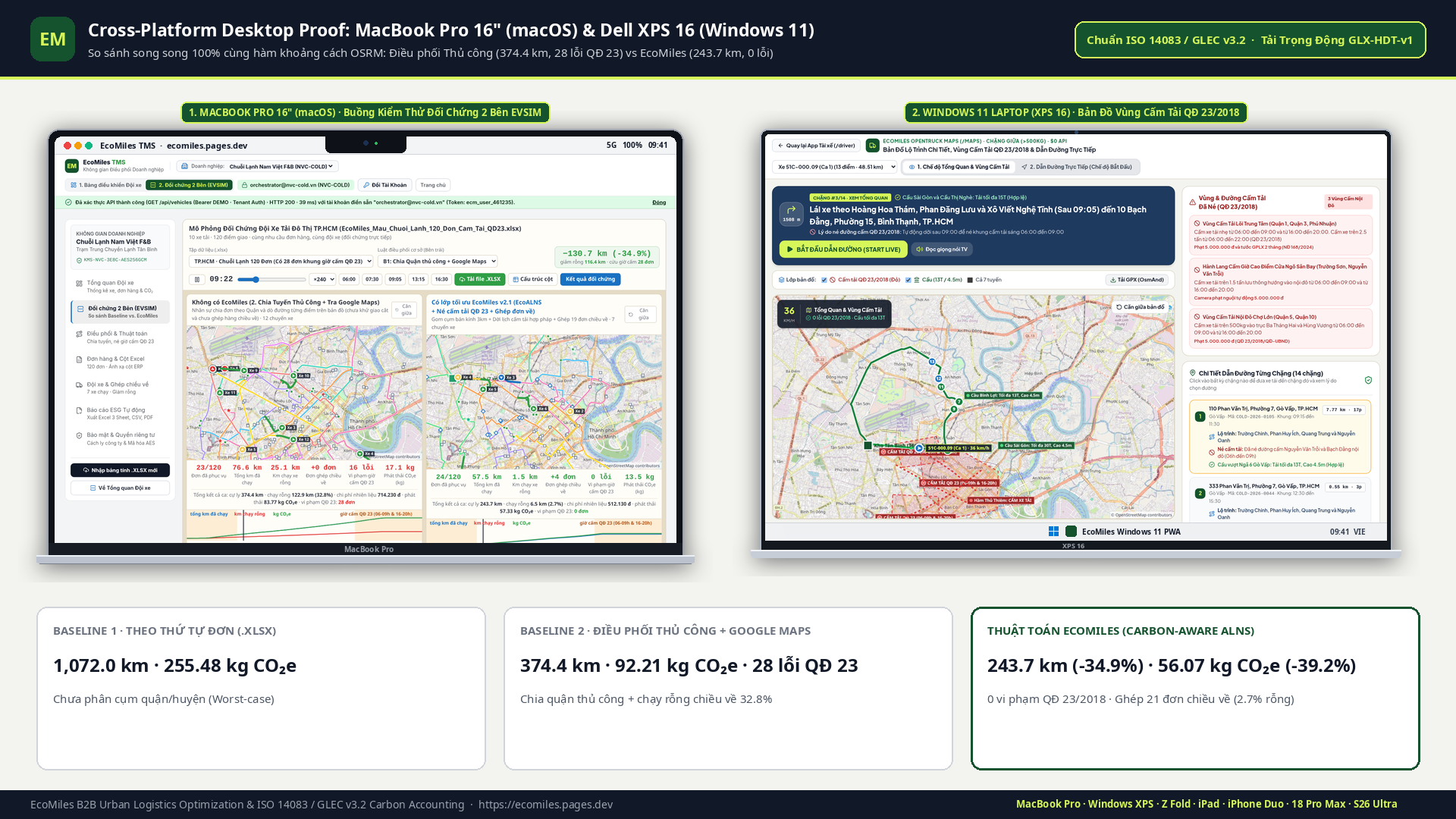The width and height of the screenshot is (1456, 819).
Task: Switch to 2. Dẫn Đường Trực Tiếp tab
Action: tap(1076, 167)
